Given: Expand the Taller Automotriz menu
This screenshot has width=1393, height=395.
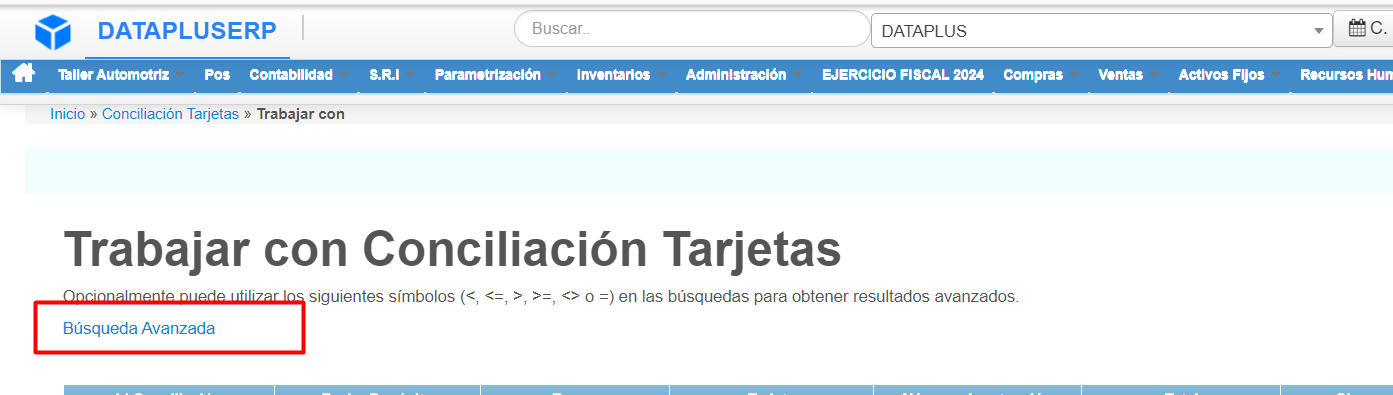Looking at the screenshot, I should [x=120, y=75].
